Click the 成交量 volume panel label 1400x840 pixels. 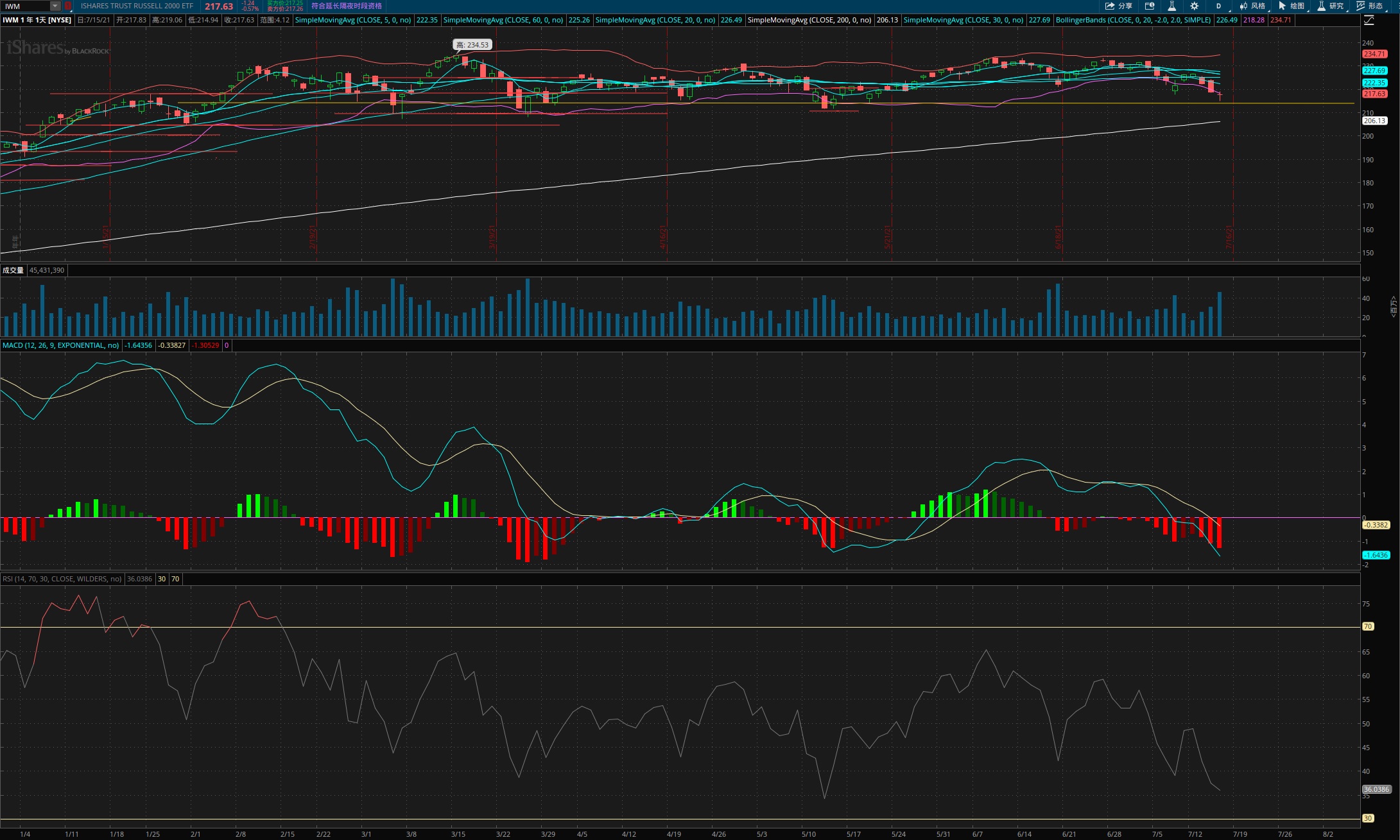coord(13,270)
